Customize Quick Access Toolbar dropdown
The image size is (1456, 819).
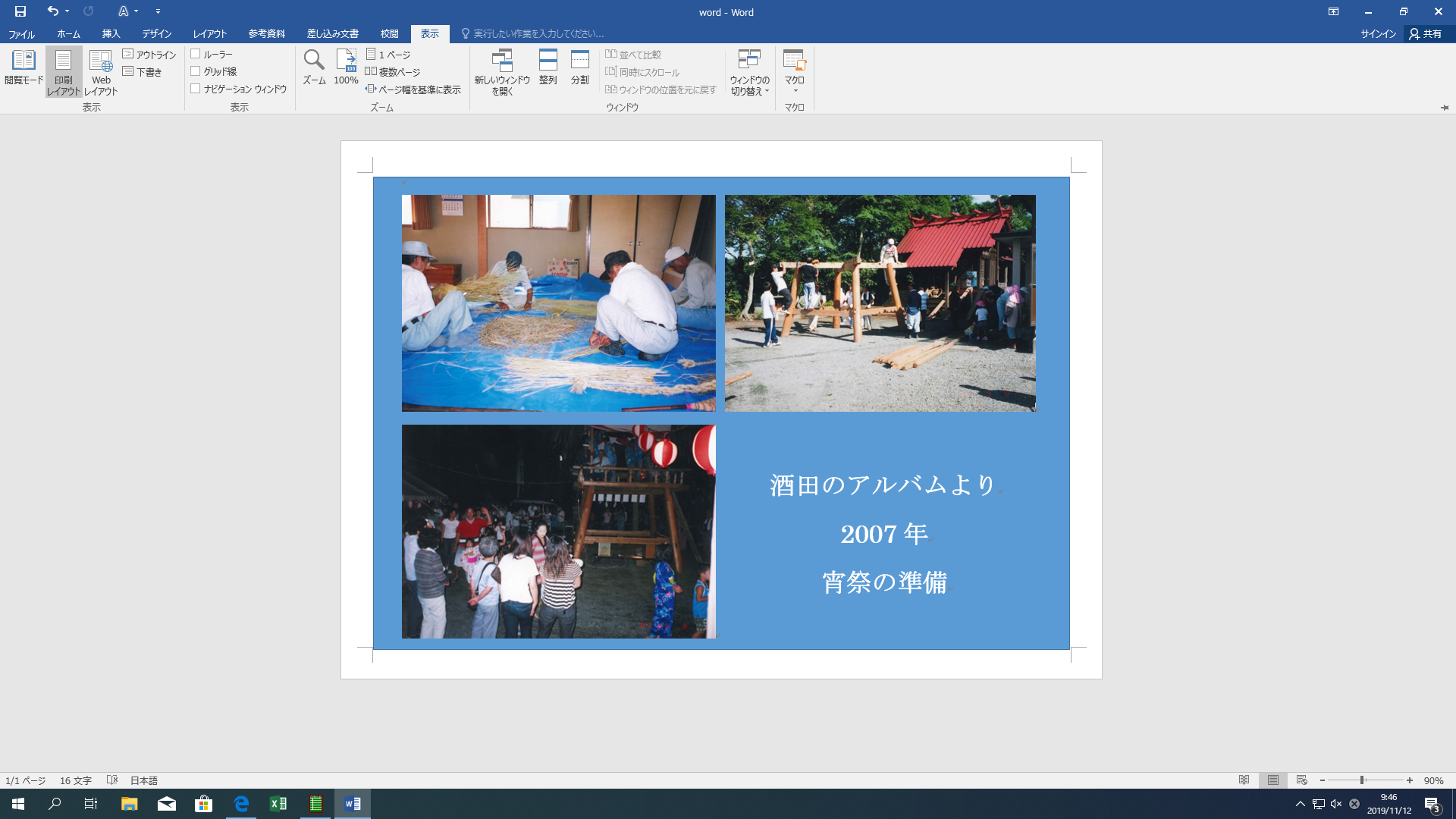pyautogui.click(x=158, y=11)
